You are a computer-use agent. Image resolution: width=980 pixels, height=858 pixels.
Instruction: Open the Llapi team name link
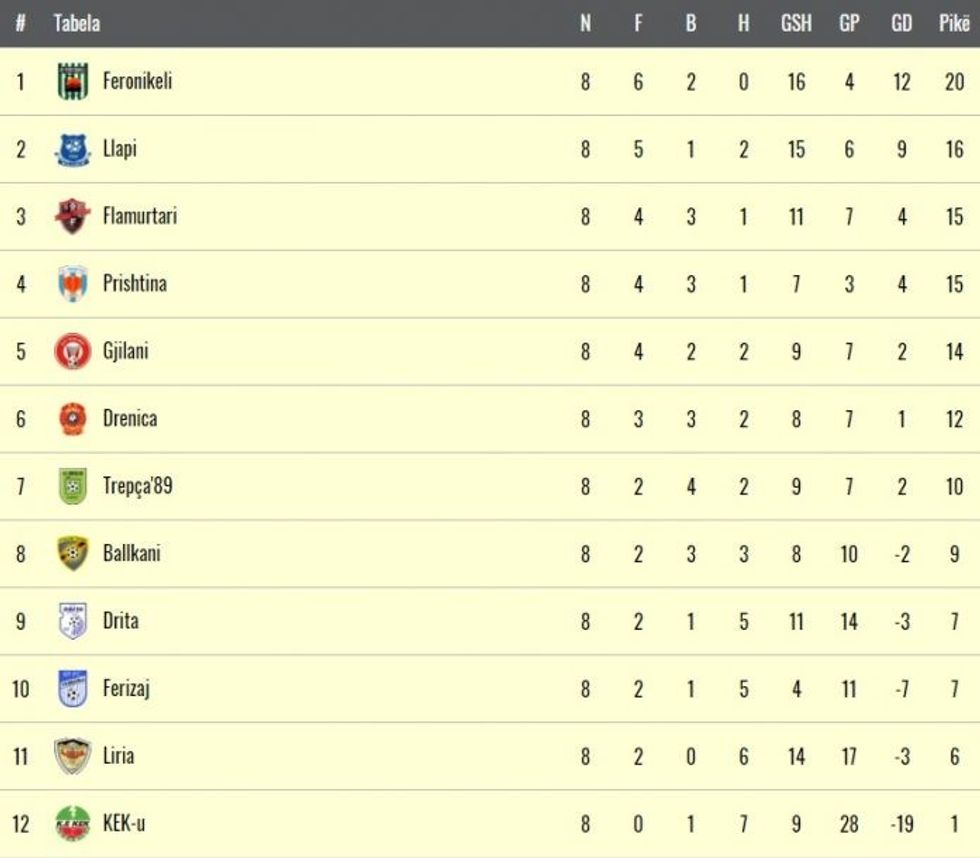click(120, 149)
